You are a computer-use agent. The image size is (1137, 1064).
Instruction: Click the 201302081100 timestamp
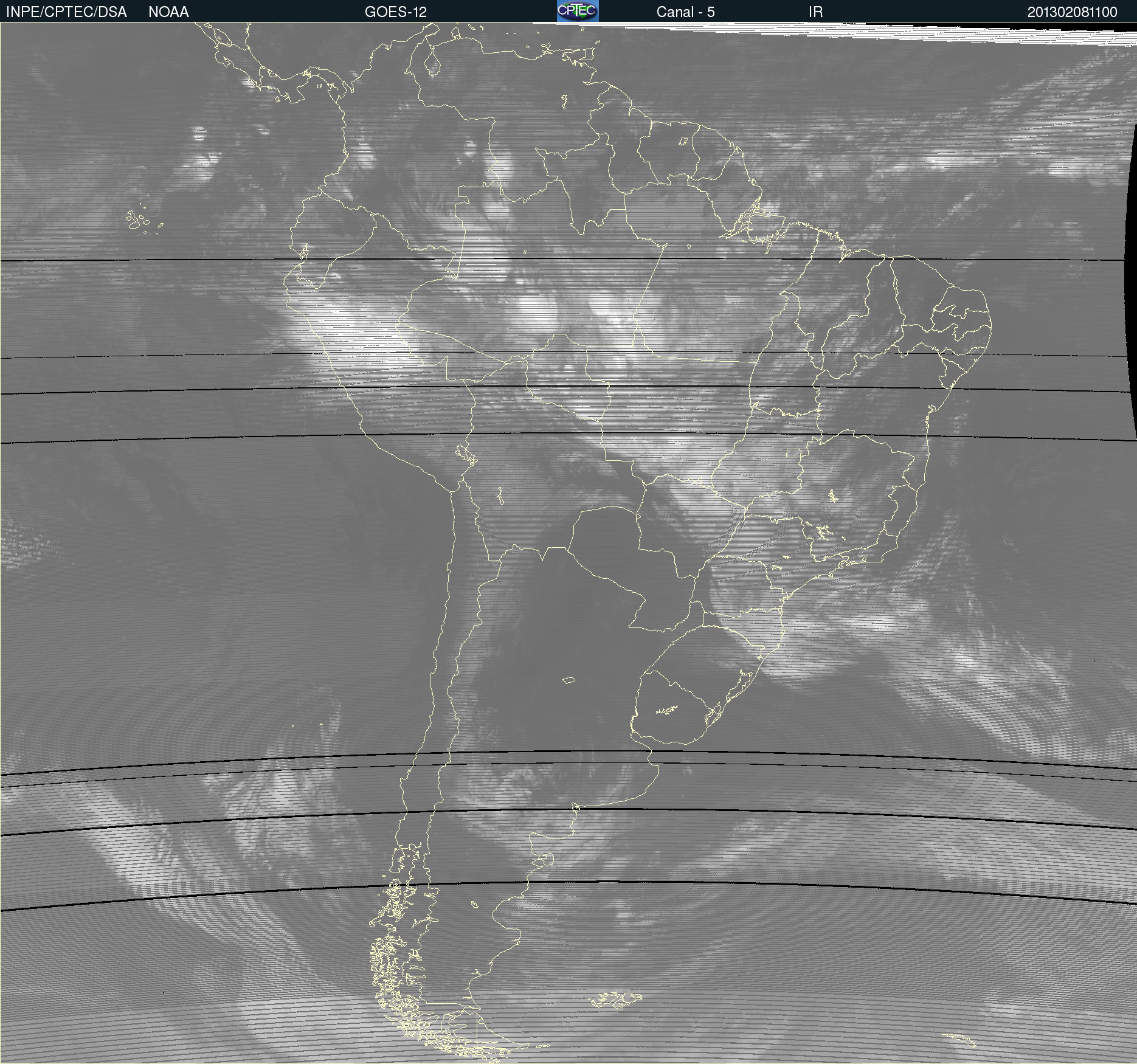point(1073,12)
